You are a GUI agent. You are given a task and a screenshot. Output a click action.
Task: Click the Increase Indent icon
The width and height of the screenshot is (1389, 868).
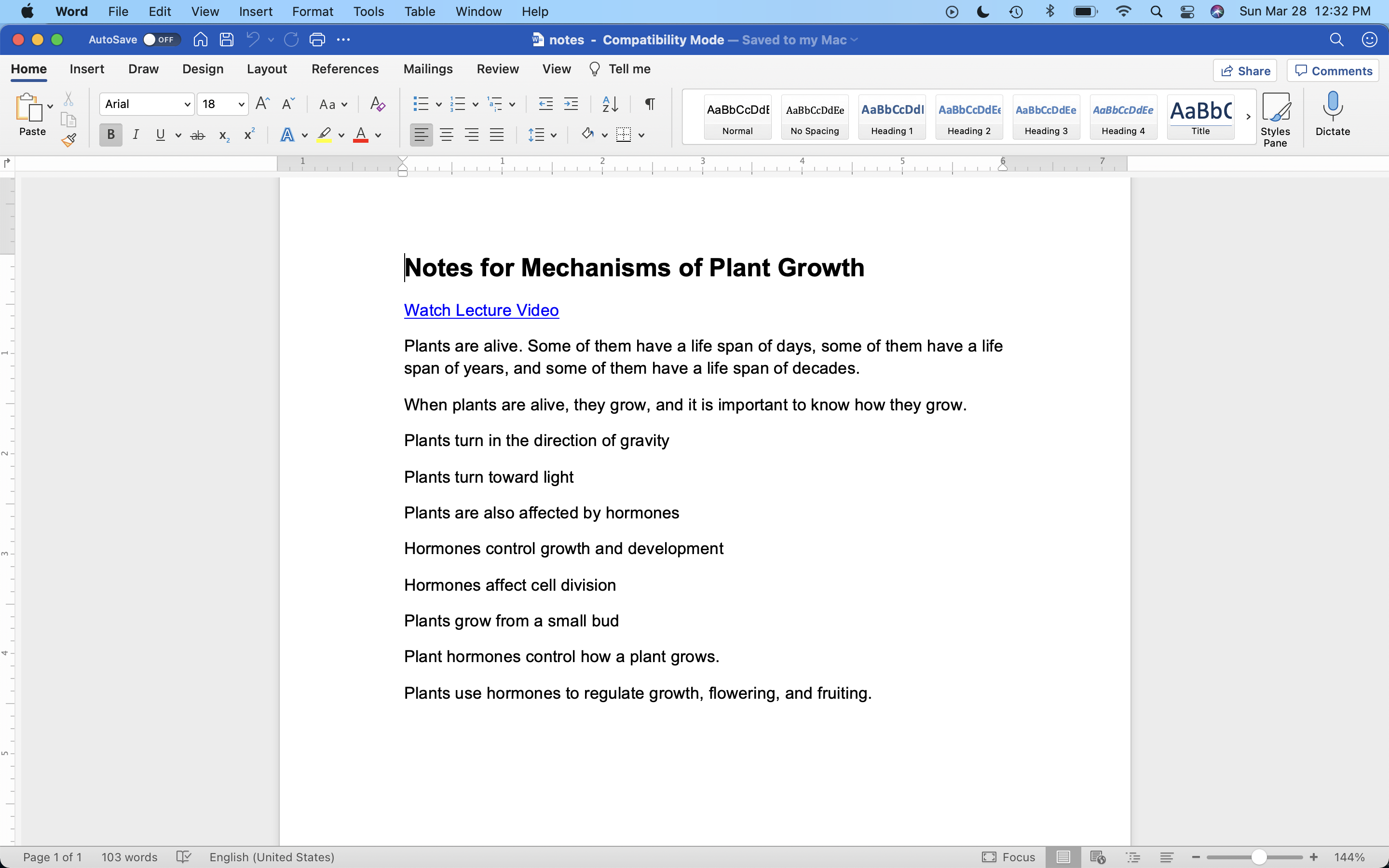(x=571, y=104)
